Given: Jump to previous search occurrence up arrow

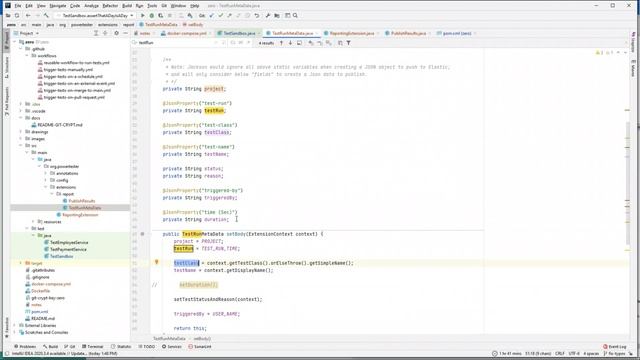Looking at the screenshot, I should click(x=281, y=43).
